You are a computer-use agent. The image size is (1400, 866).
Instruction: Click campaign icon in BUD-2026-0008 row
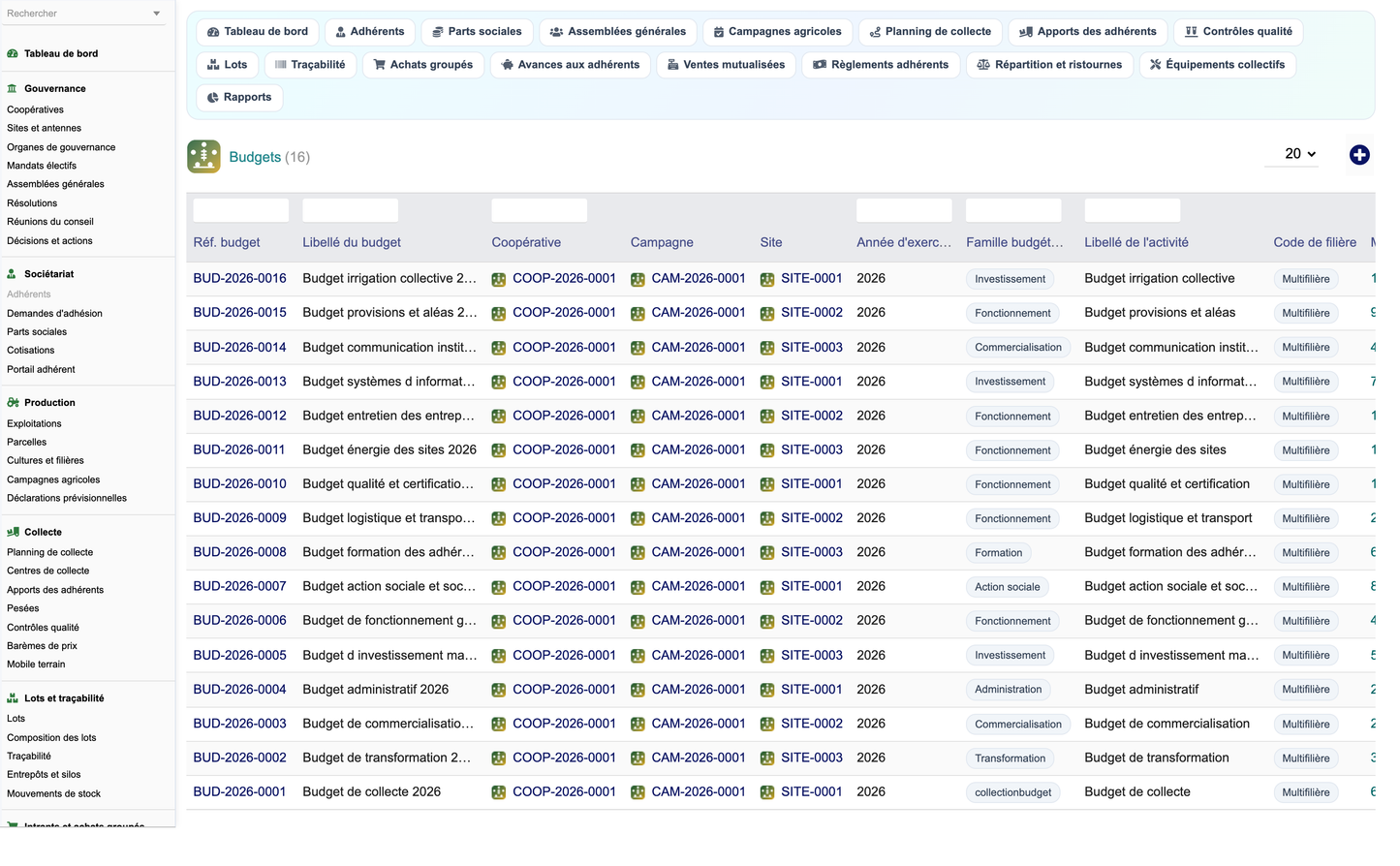tap(638, 553)
